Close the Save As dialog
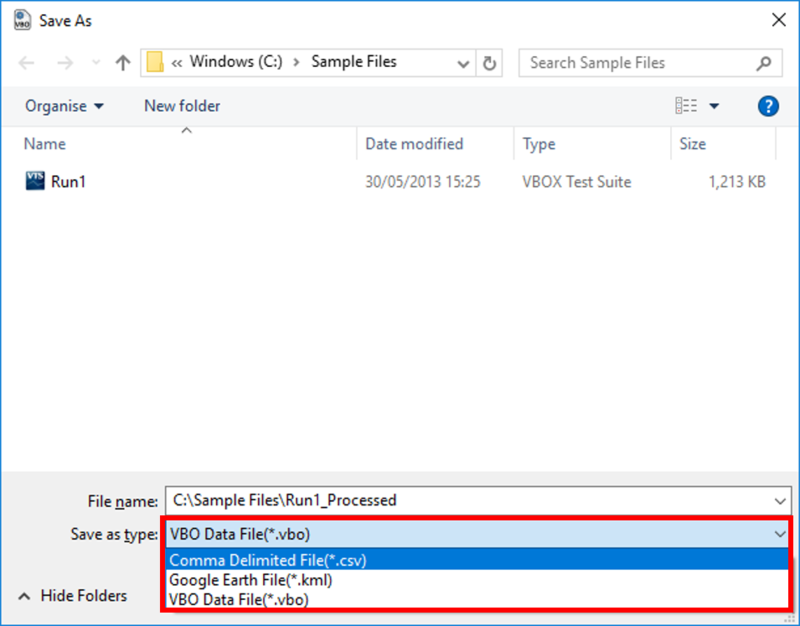This screenshot has width=800, height=626. [x=779, y=20]
